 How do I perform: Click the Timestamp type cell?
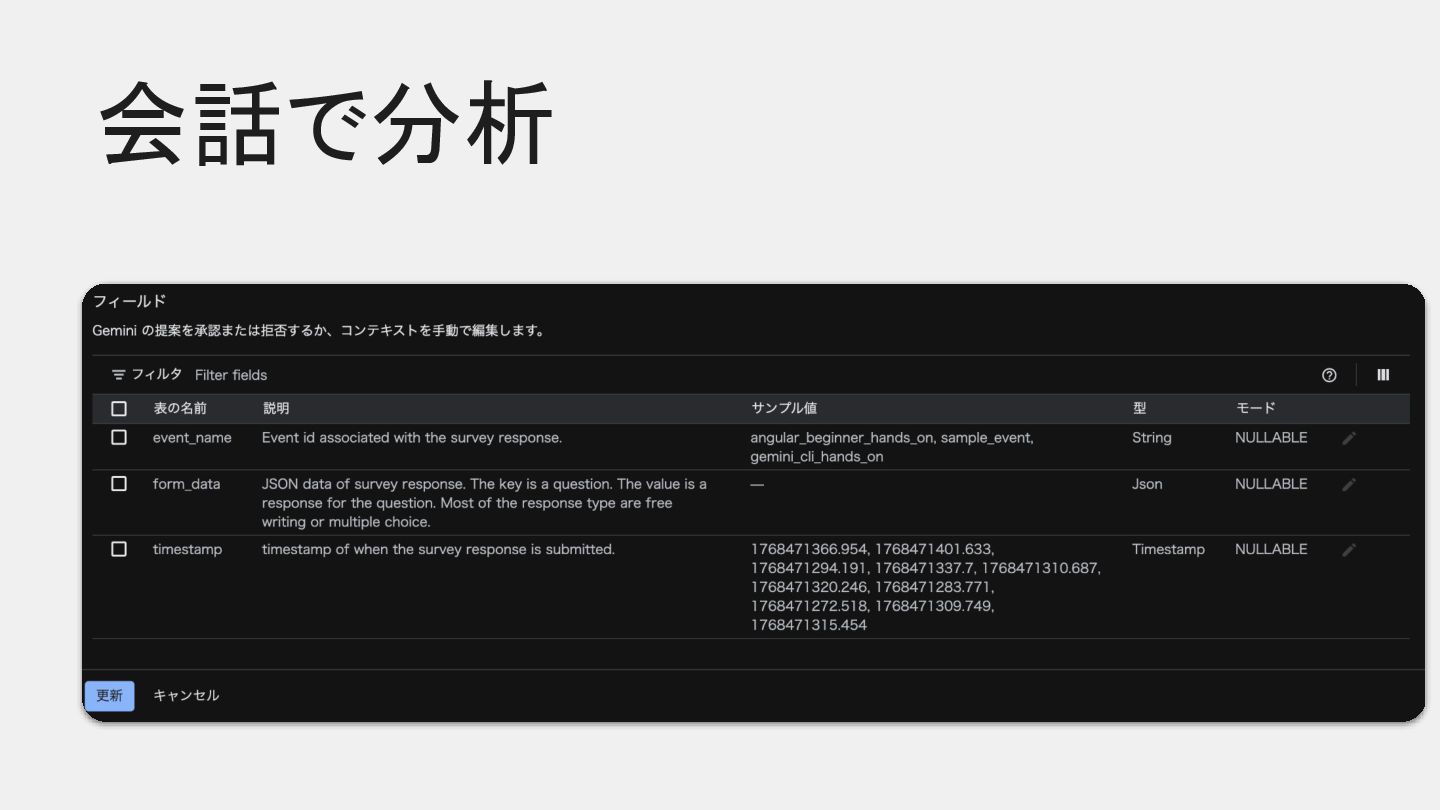(x=1168, y=549)
